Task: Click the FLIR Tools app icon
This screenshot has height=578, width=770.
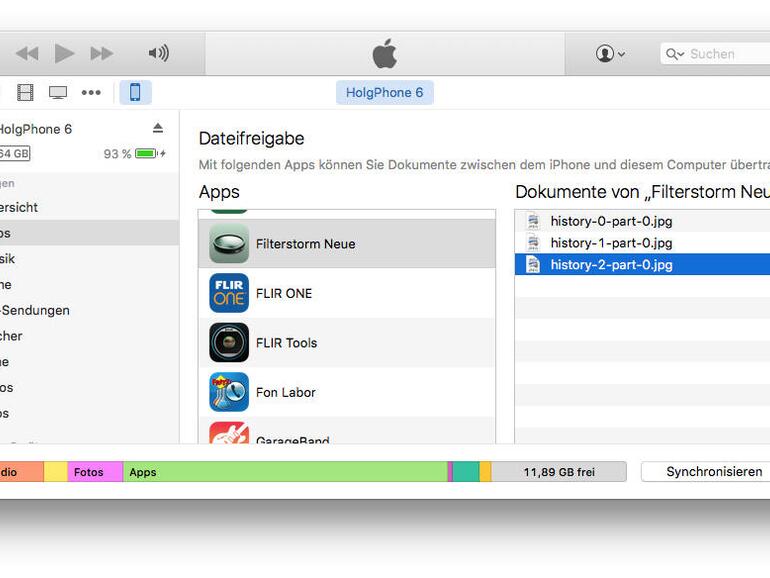Action: 229,343
